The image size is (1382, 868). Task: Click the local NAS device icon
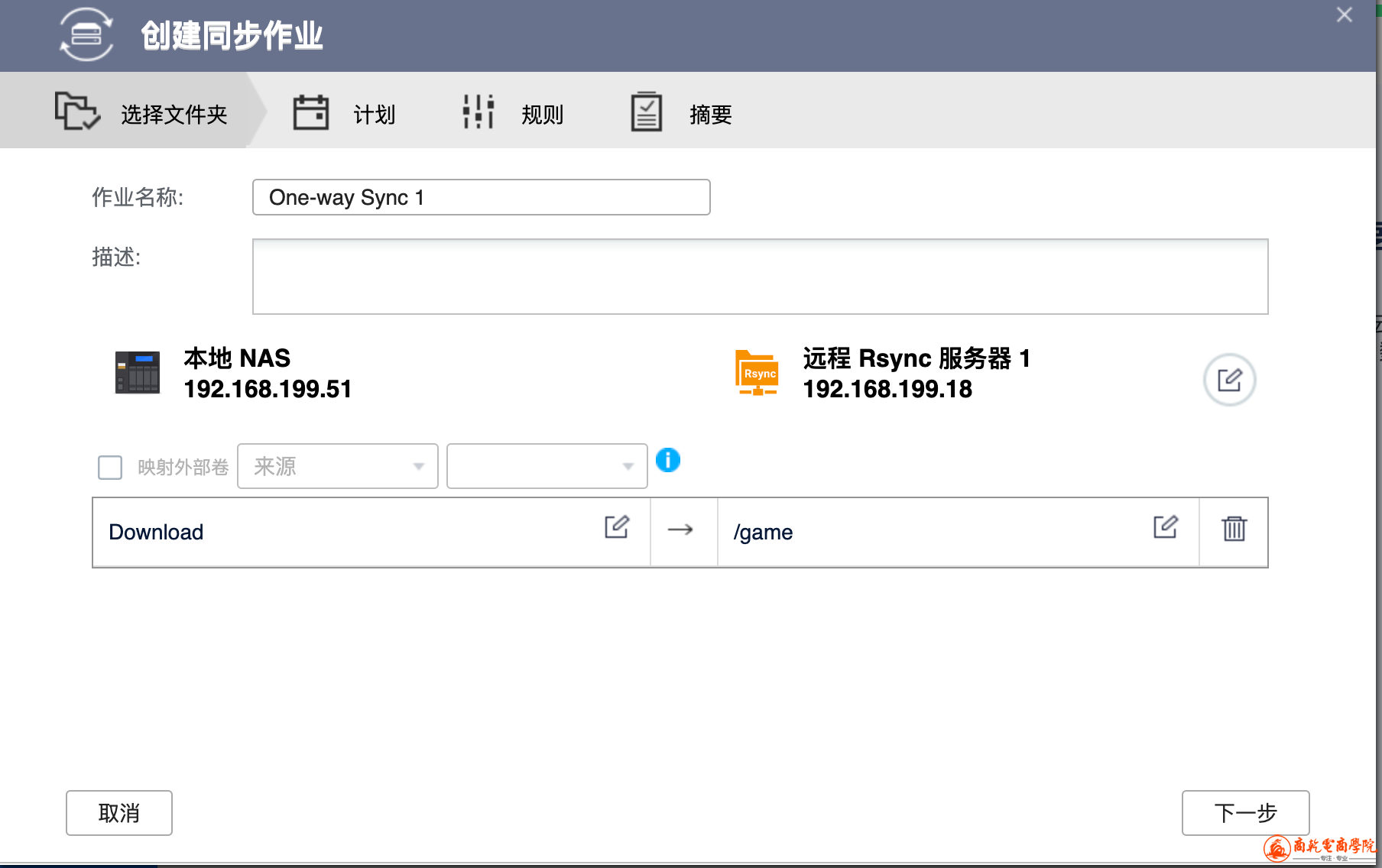pyautogui.click(x=138, y=372)
